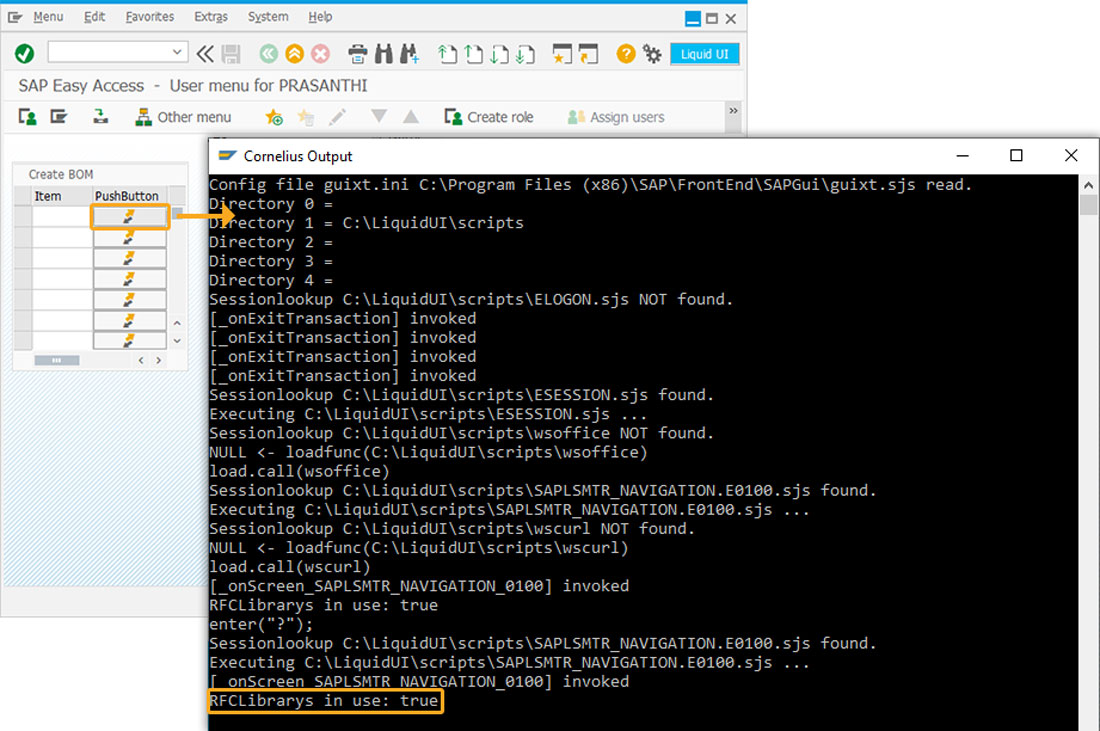This screenshot has width=1100, height=731.
Task: Click Move Favorites Up triangle icon
Action: [411, 116]
